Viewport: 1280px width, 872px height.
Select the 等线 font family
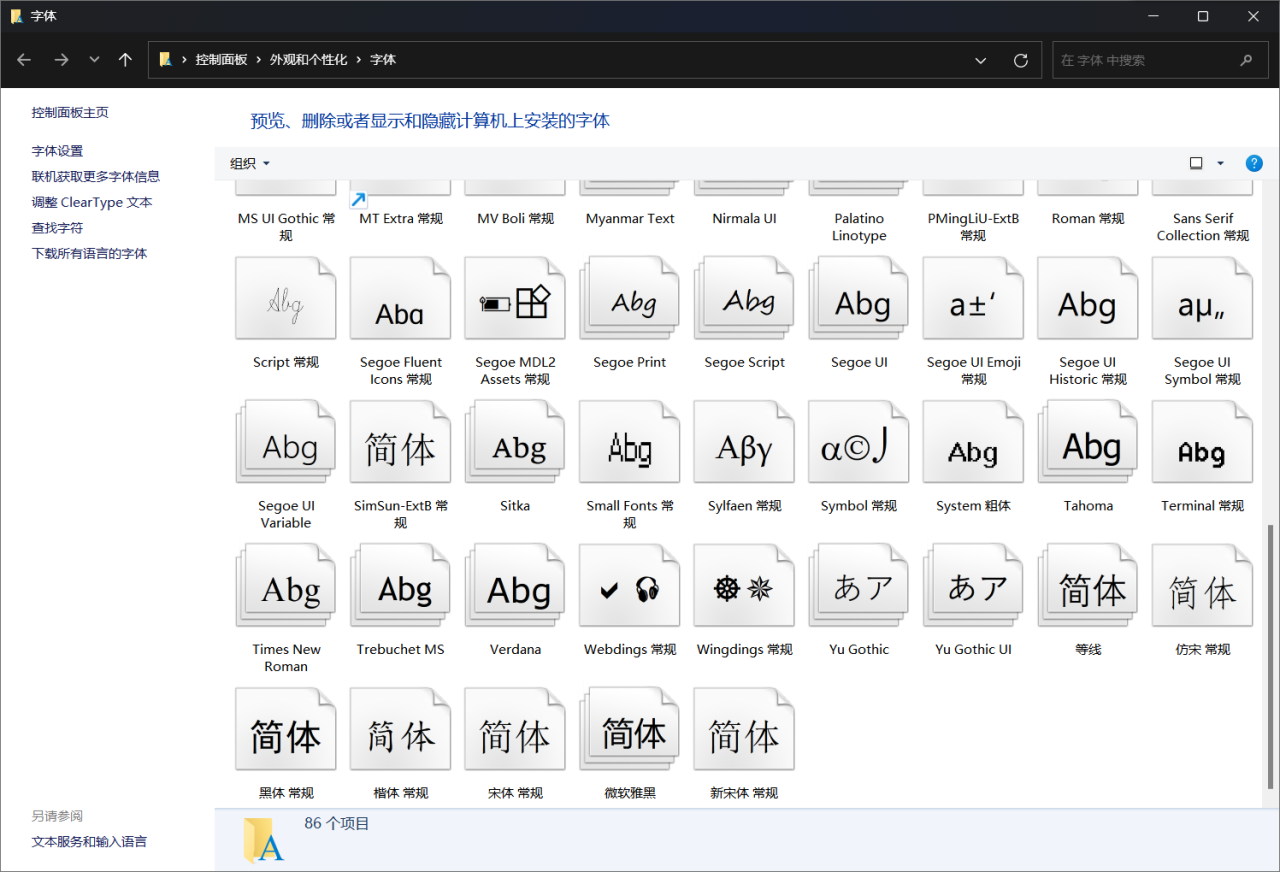pyautogui.click(x=1088, y=586)
